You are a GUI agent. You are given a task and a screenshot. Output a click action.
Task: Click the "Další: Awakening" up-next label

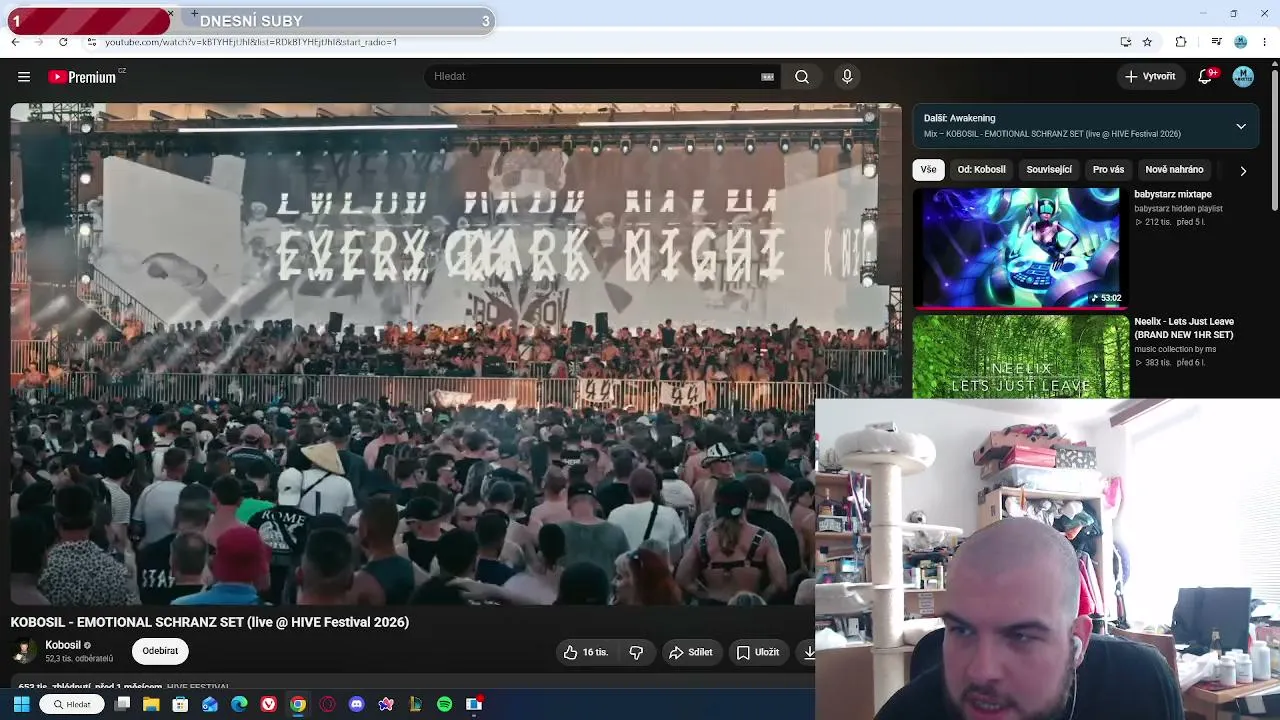click(x=959, y=118)
